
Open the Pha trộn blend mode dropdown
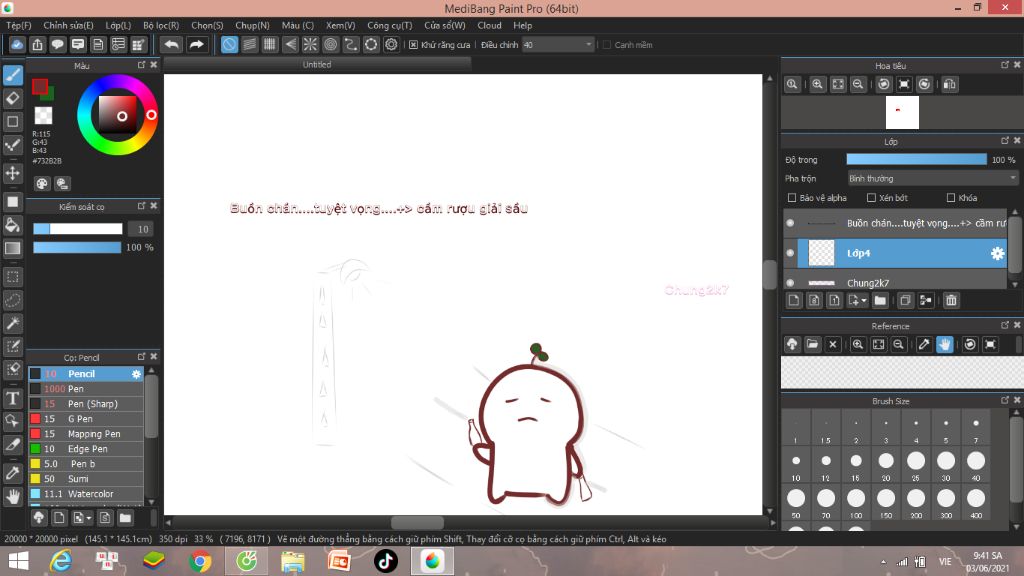(932, 178)
